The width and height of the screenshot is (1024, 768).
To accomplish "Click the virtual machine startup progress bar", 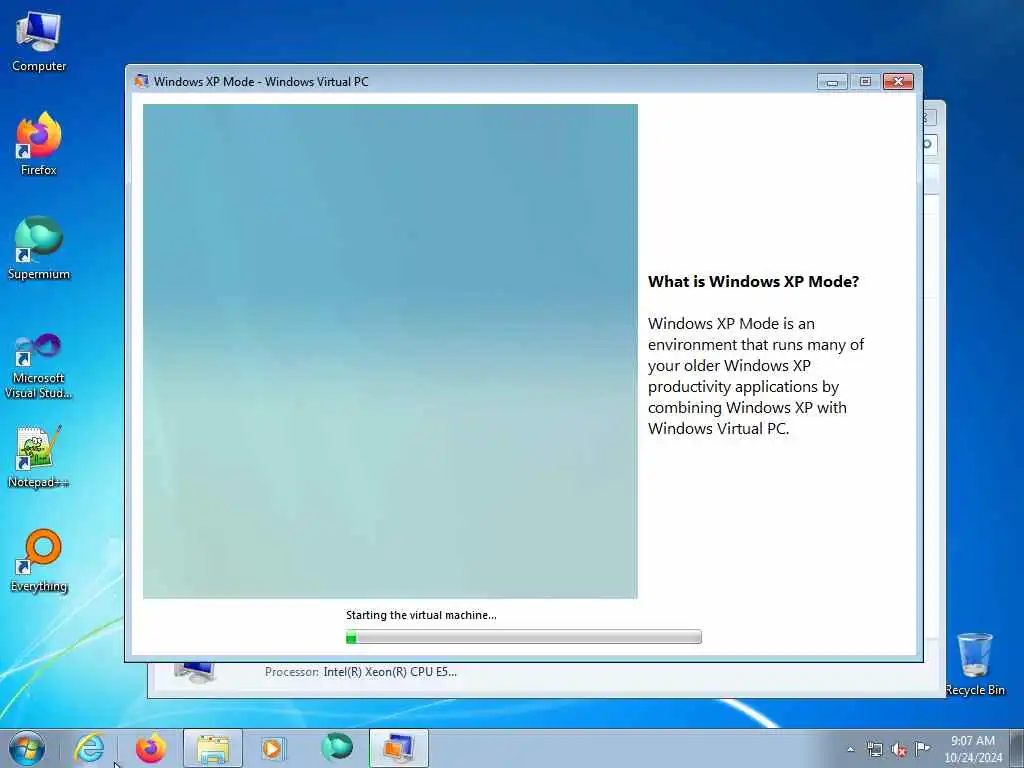I will tap(524, 637).
